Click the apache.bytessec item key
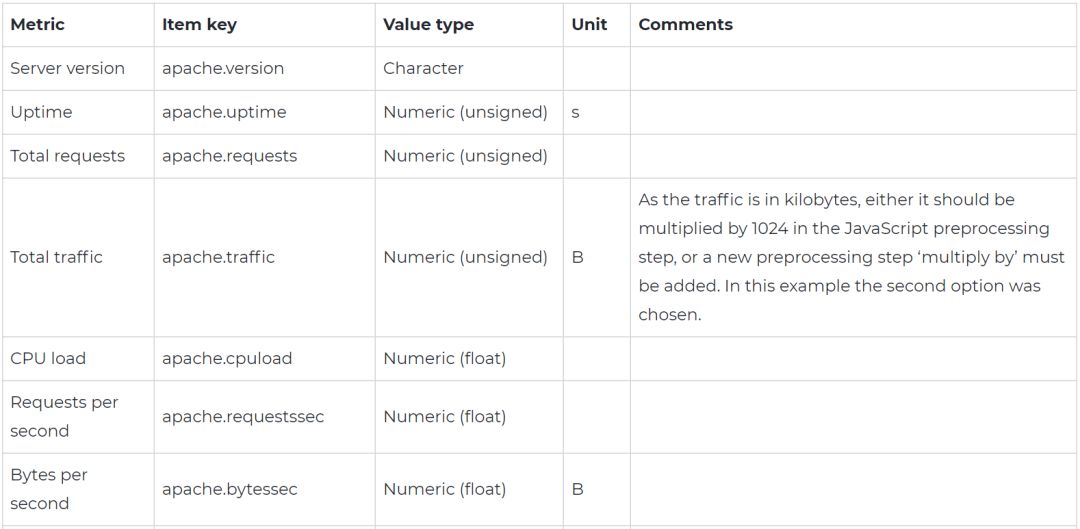Screen dimensions: 1080x529 pos(230,489)
